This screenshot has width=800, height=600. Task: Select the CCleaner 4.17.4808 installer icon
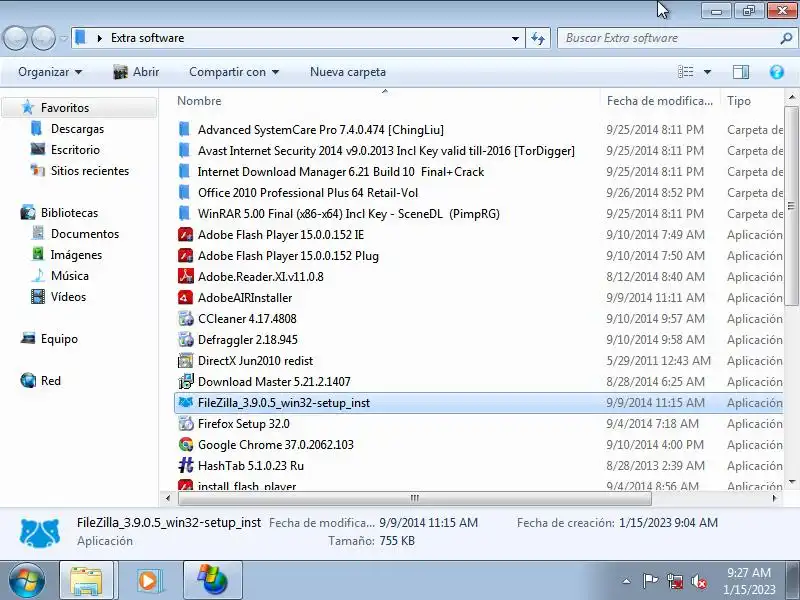(185, 318)
